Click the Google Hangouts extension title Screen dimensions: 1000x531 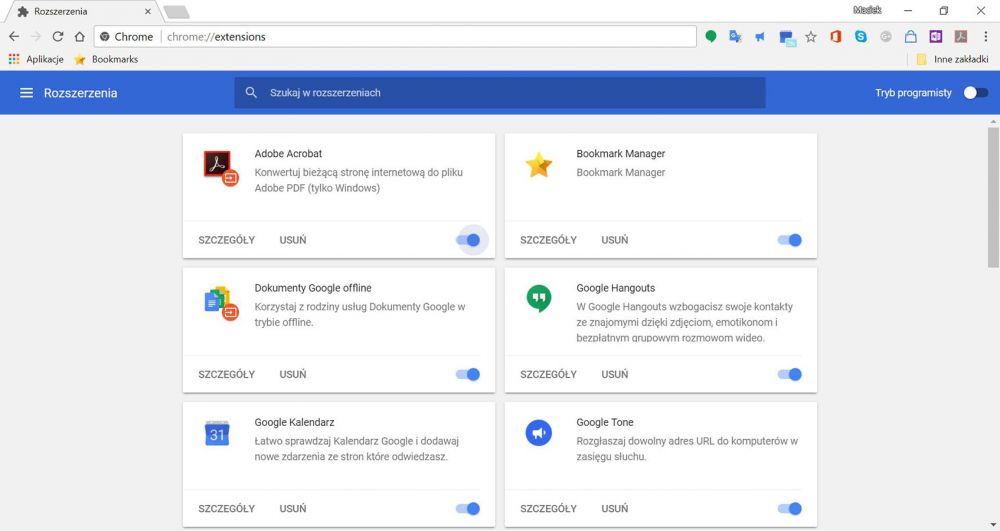click(x=615, y=288)
